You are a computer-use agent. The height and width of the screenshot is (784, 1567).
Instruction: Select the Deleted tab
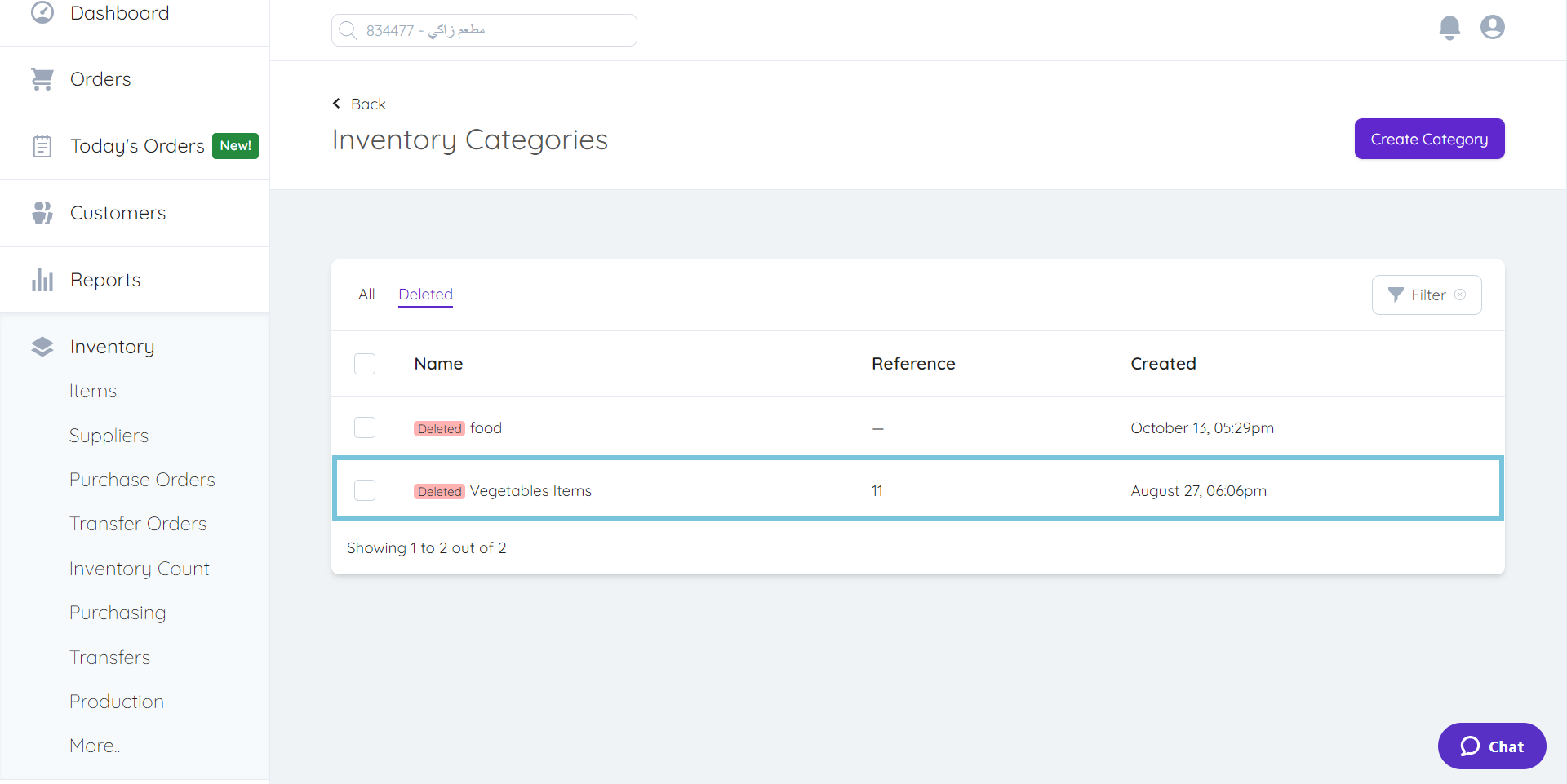click(425, 295)
